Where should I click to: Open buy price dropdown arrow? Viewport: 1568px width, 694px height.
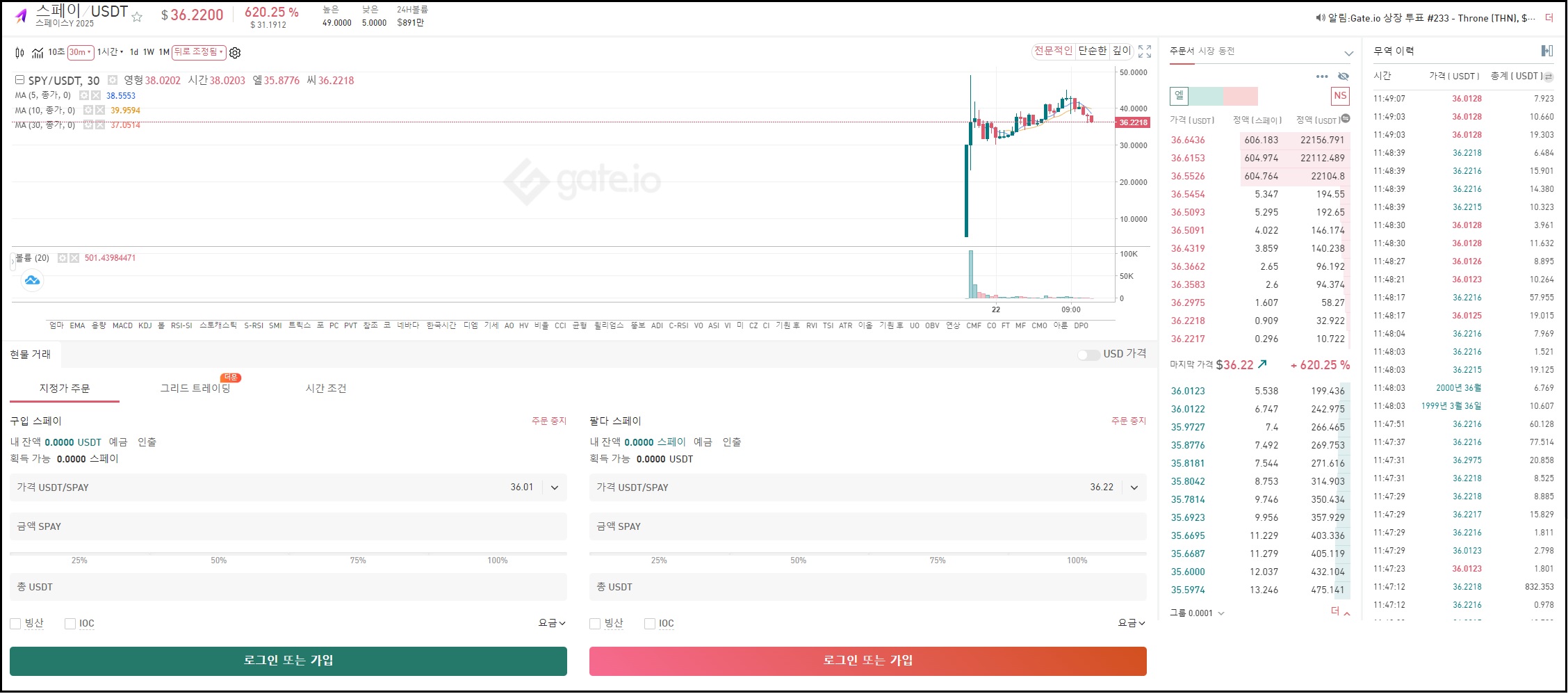[555, 487]
